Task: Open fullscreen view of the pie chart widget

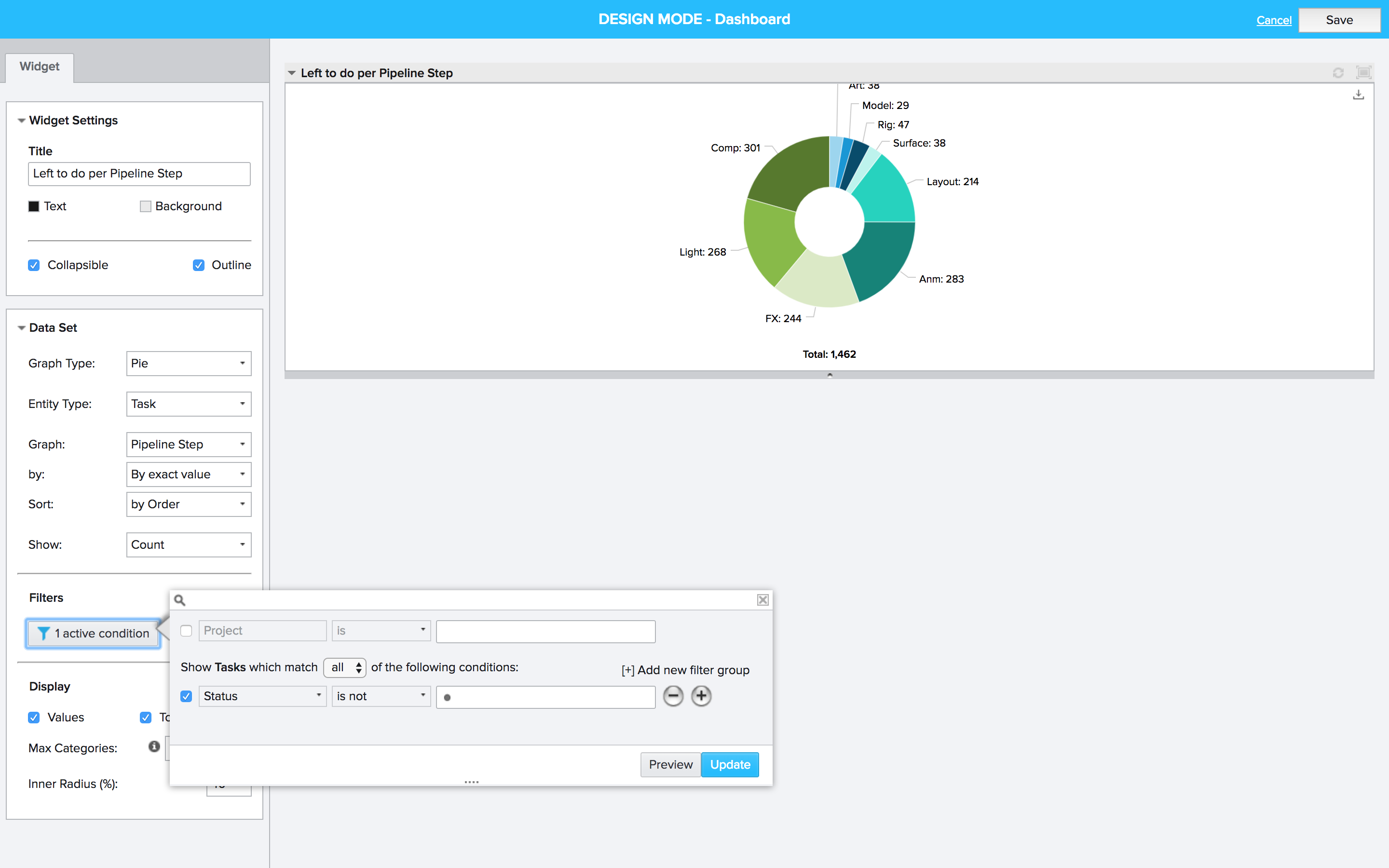Action: coord(1364,72)
